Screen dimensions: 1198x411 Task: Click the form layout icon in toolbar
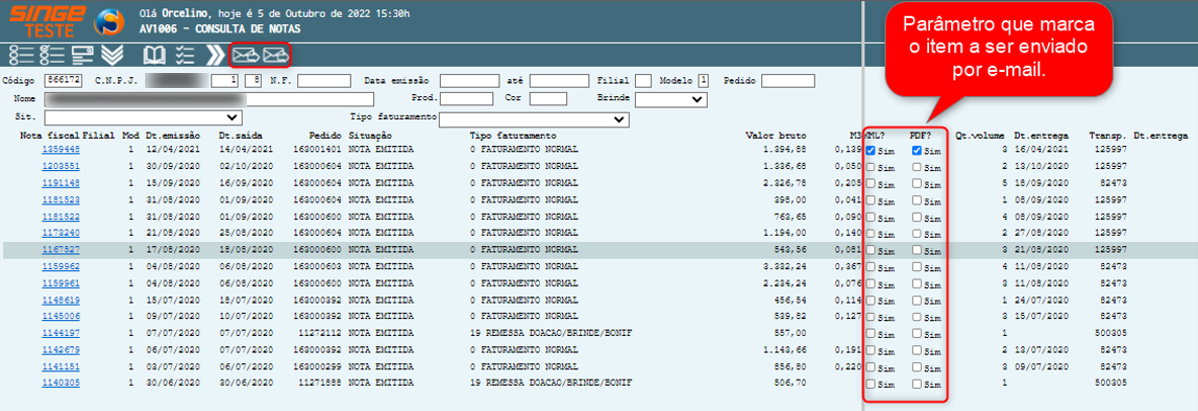pyautogui.click(x=82, y=55)
